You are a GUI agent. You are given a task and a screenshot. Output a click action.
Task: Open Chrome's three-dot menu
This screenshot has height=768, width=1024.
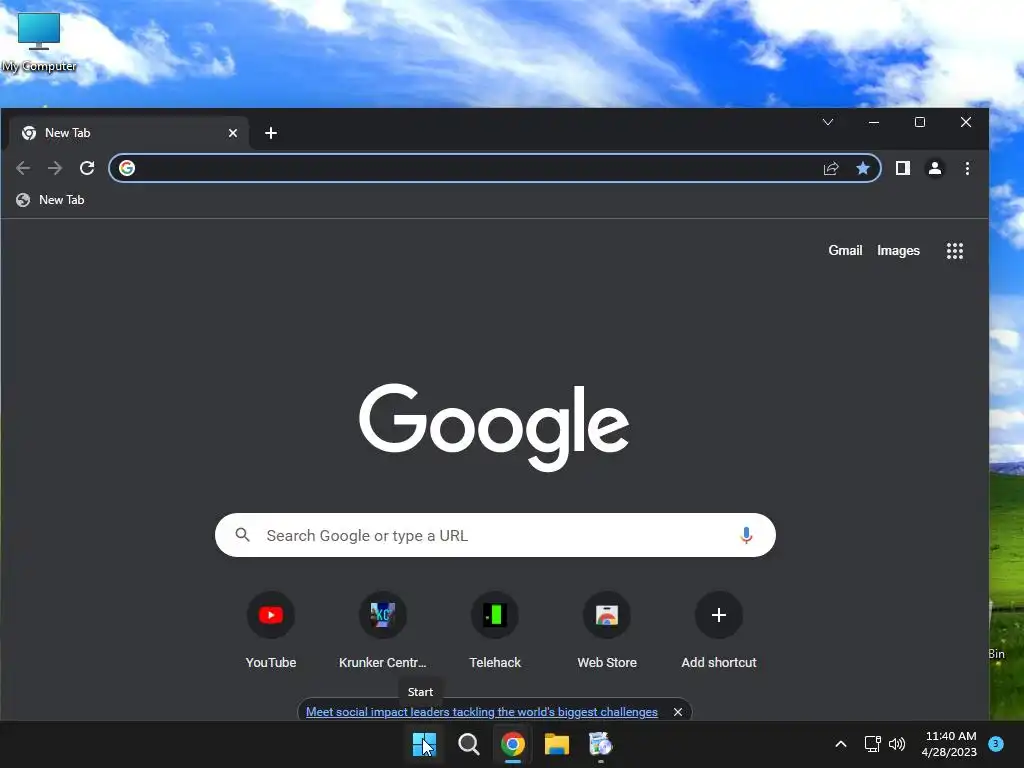click(x=967, y=168)
